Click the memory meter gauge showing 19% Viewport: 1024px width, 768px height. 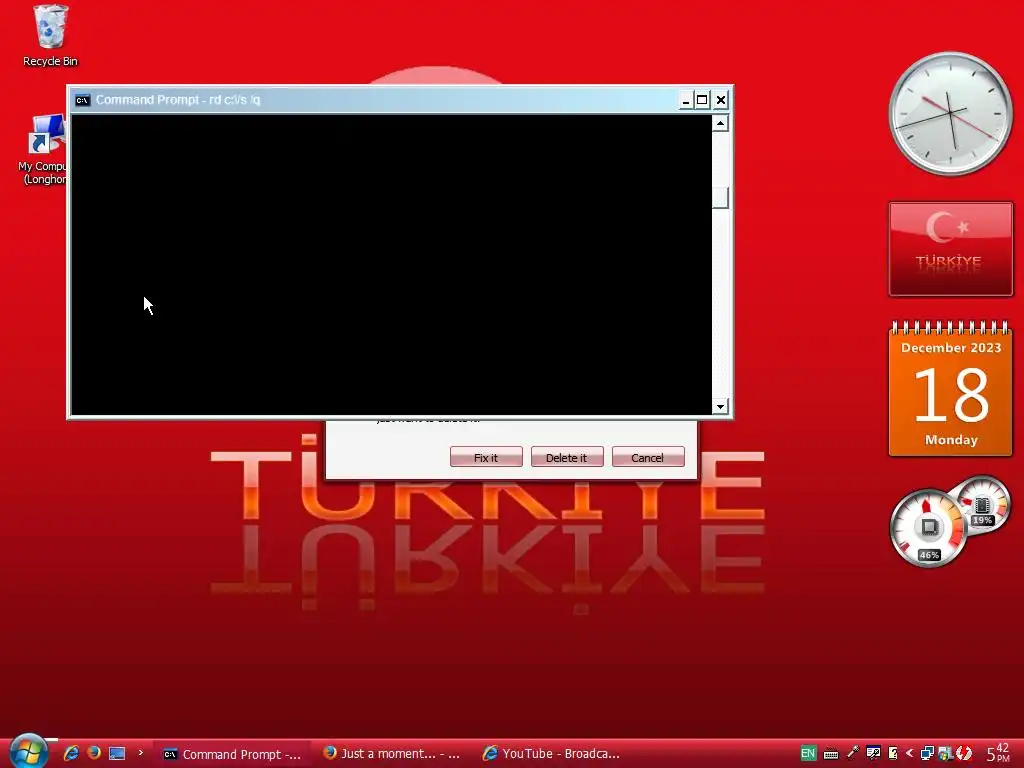tap(982, 505)
